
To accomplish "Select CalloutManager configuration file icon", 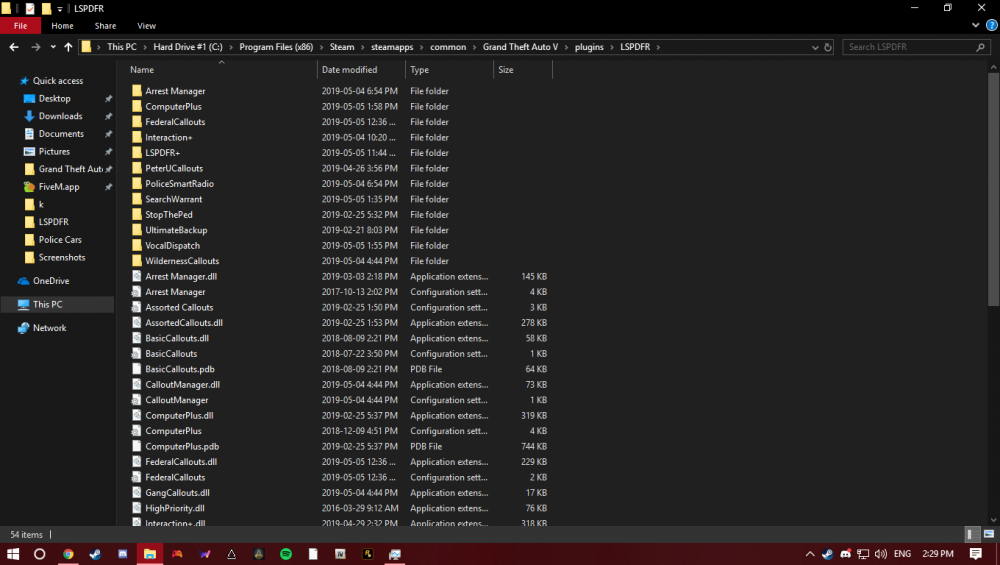I will click(x=136, y=400).
